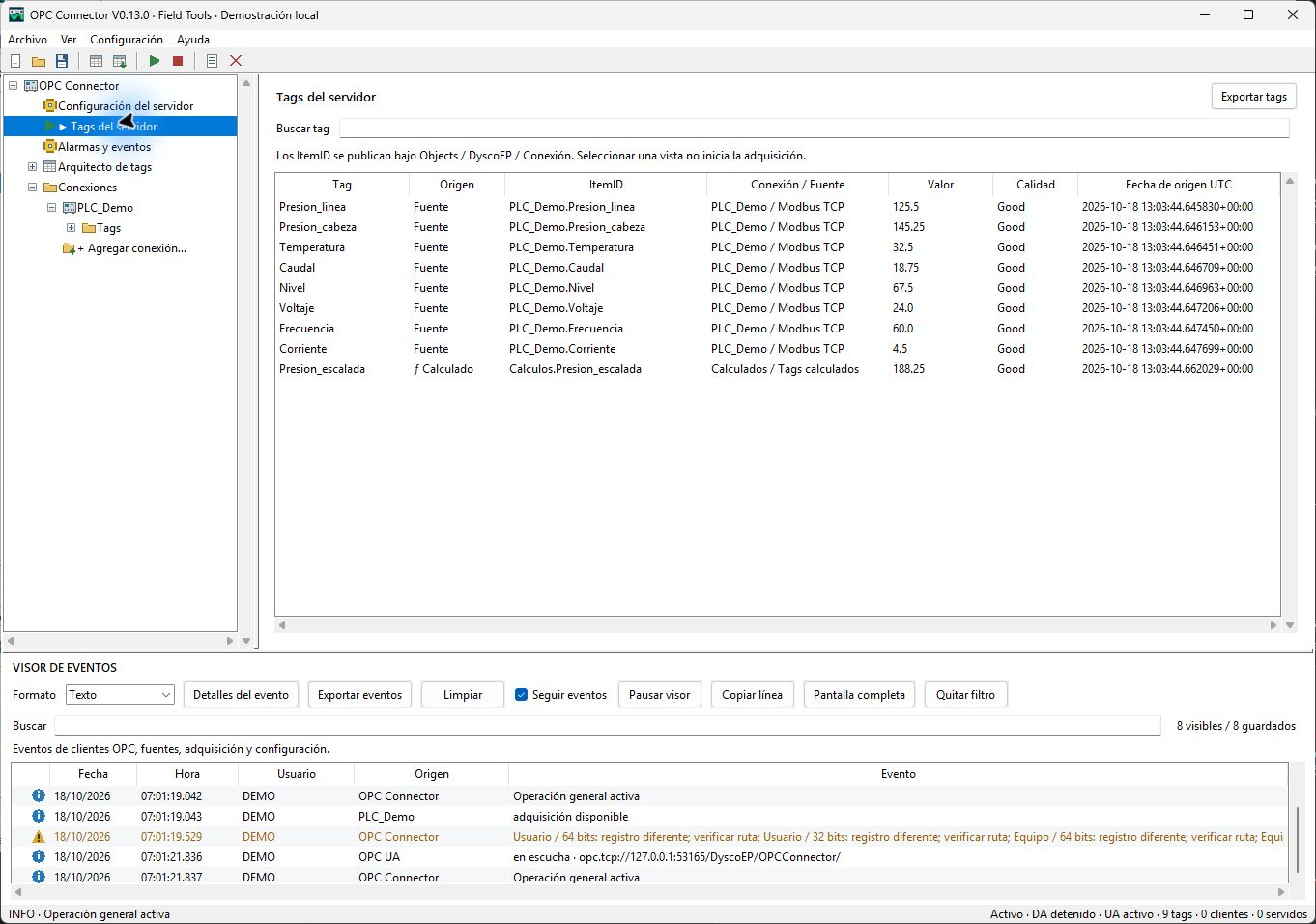Expand the Arquitecto de tags node
This screenshot has width=1316, height=924.
click(32, 167)
